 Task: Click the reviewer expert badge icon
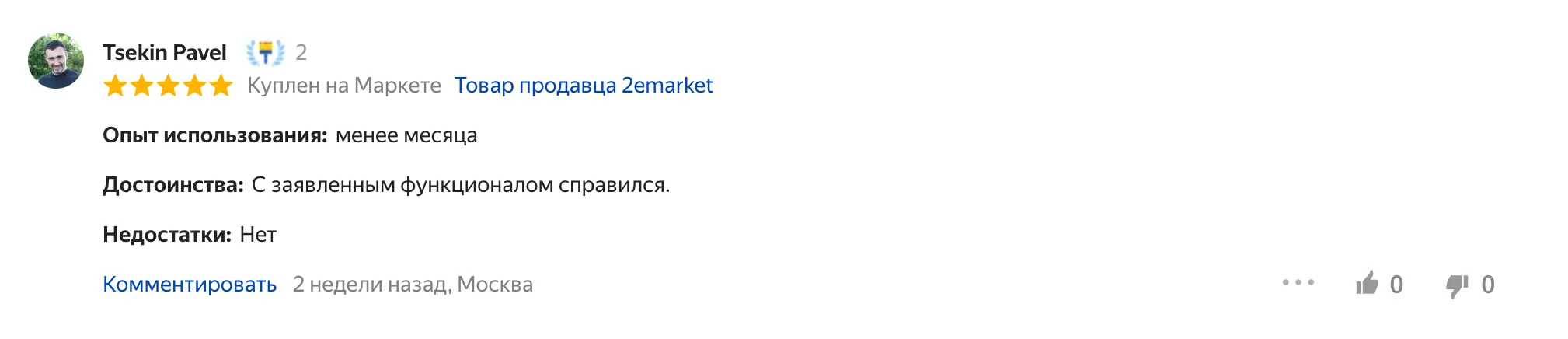(265, 52)
